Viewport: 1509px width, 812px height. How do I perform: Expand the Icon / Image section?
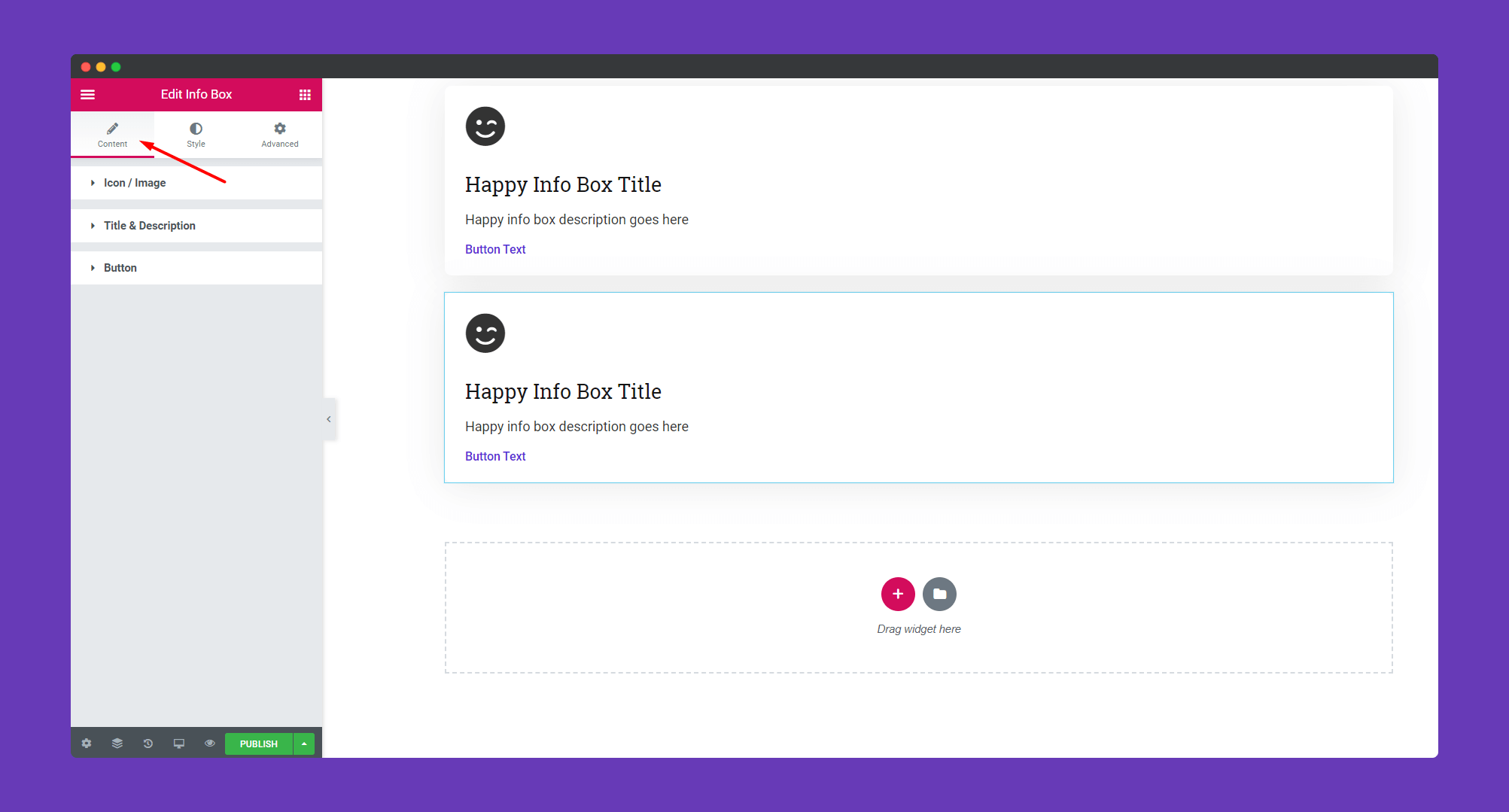135,183
